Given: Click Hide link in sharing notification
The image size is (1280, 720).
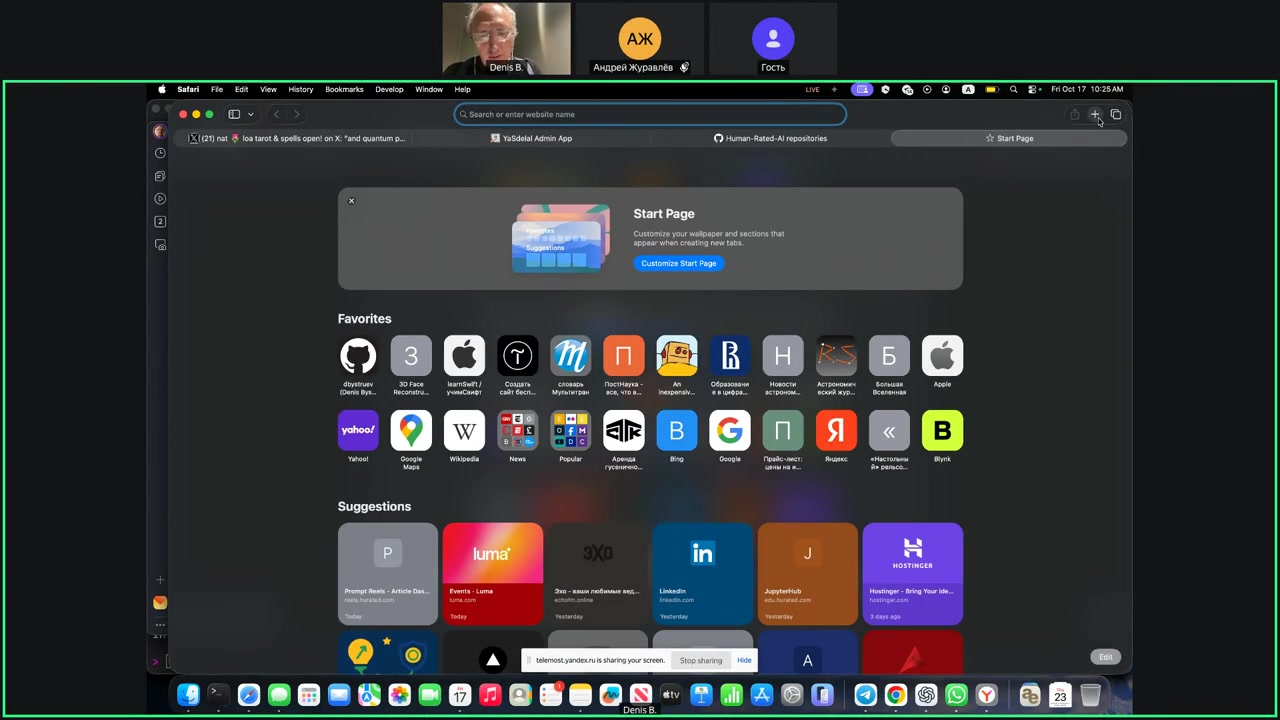Looking at the screenshot, I should (x=744, y=660).
